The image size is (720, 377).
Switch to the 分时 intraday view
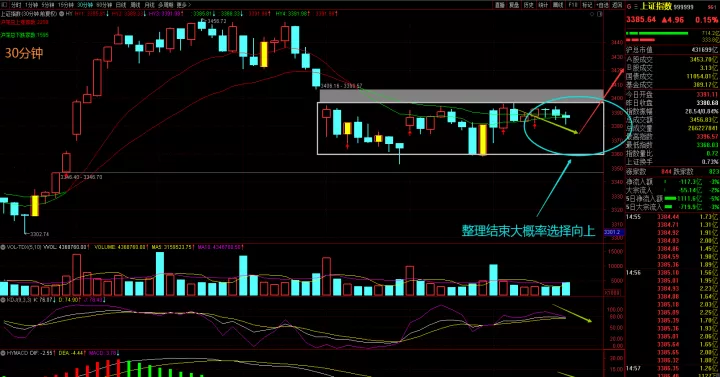[16, 5]
